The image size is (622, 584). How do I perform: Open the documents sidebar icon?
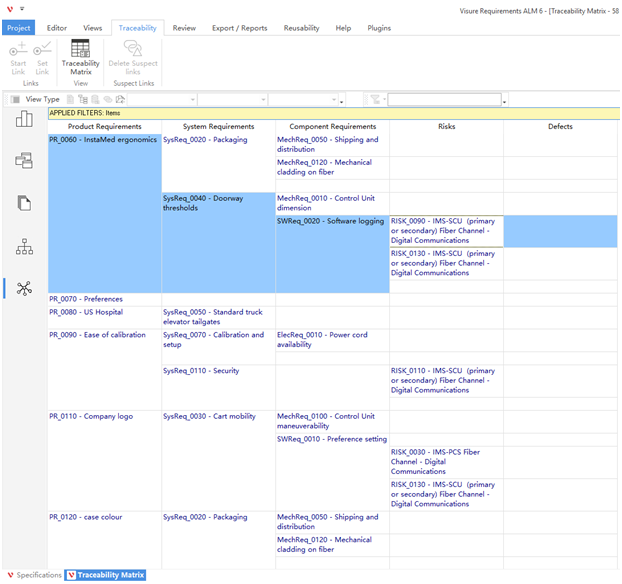(24, 203)
